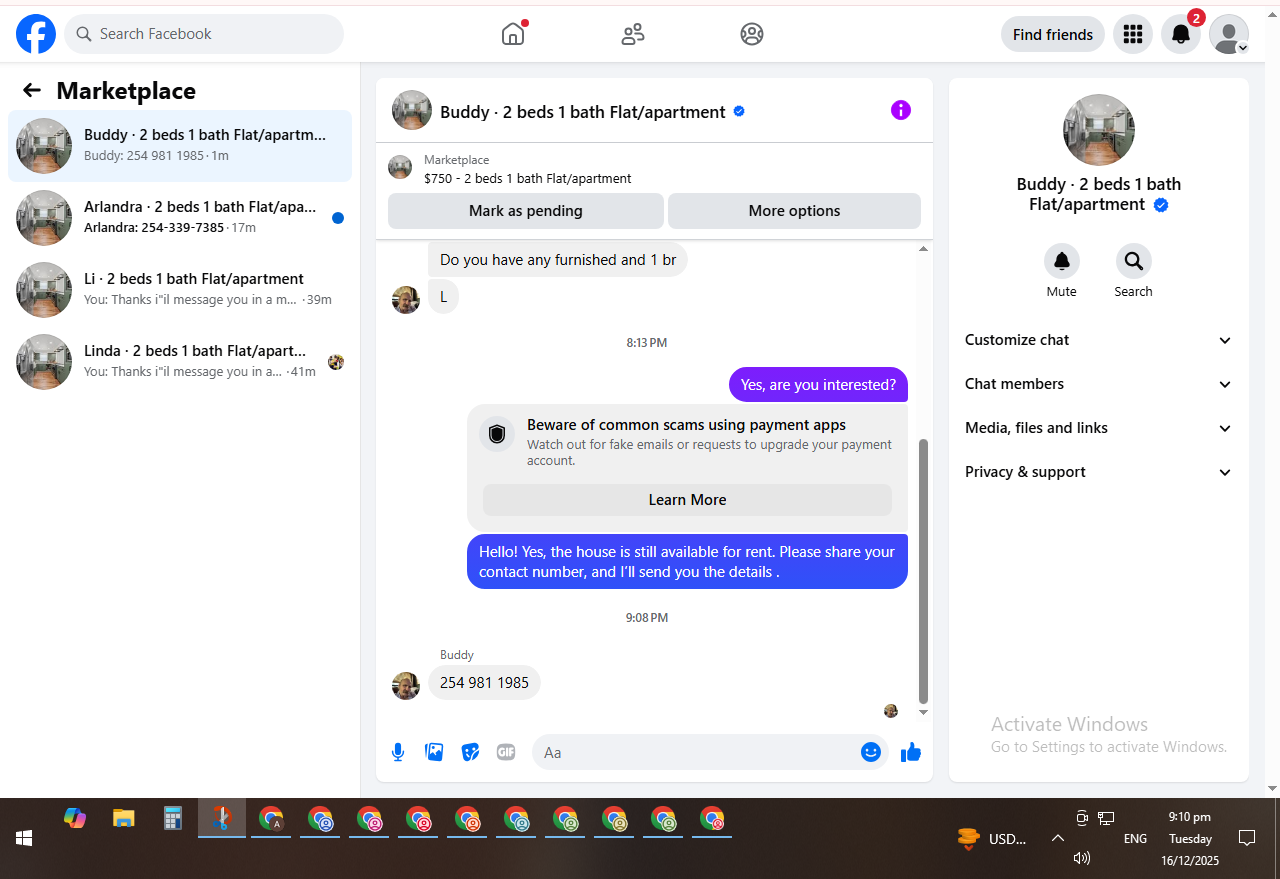
Task: Open More options for the listing
Action: 794,211
